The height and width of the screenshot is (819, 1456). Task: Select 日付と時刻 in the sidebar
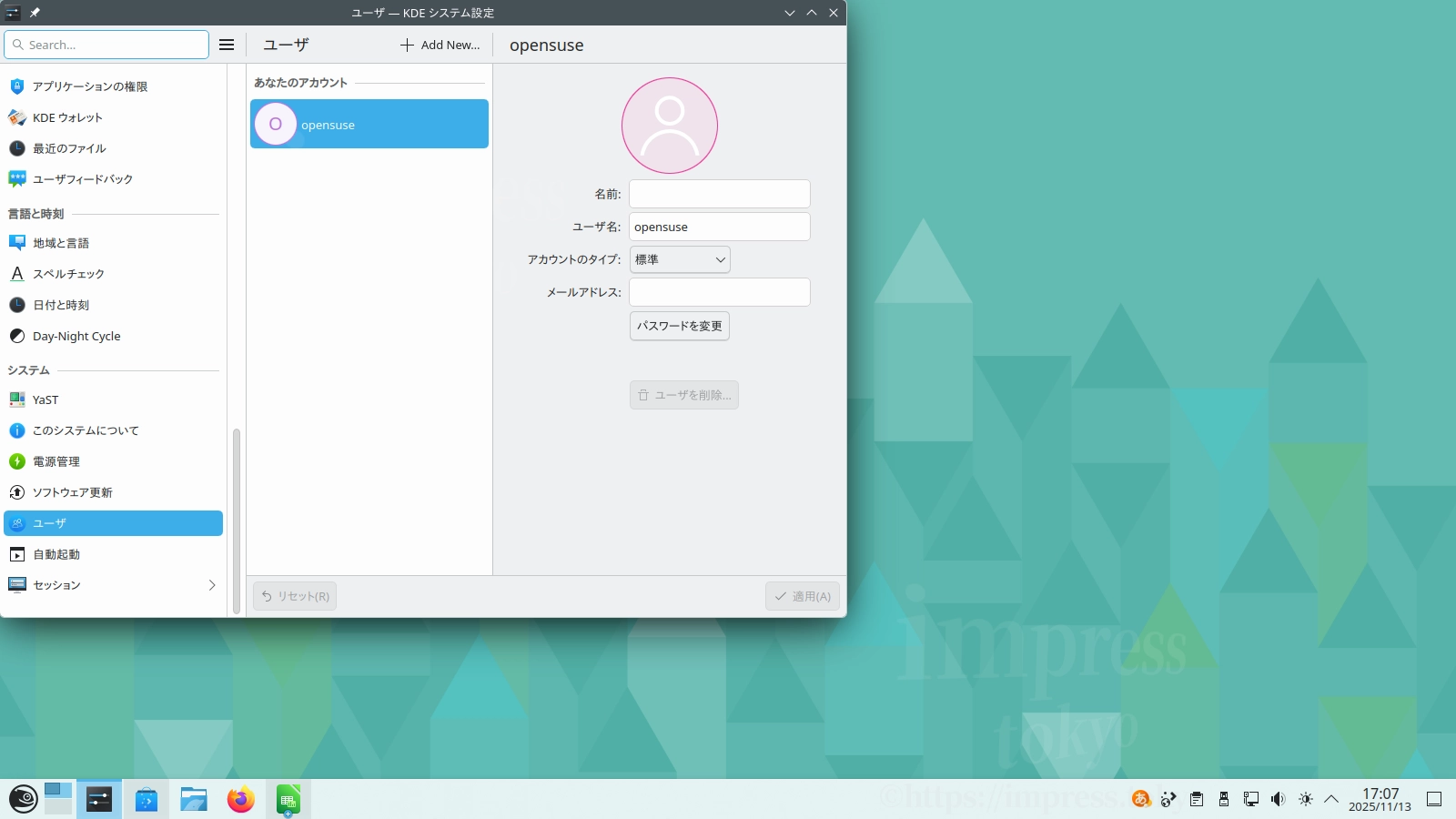(x=113, y=305)
